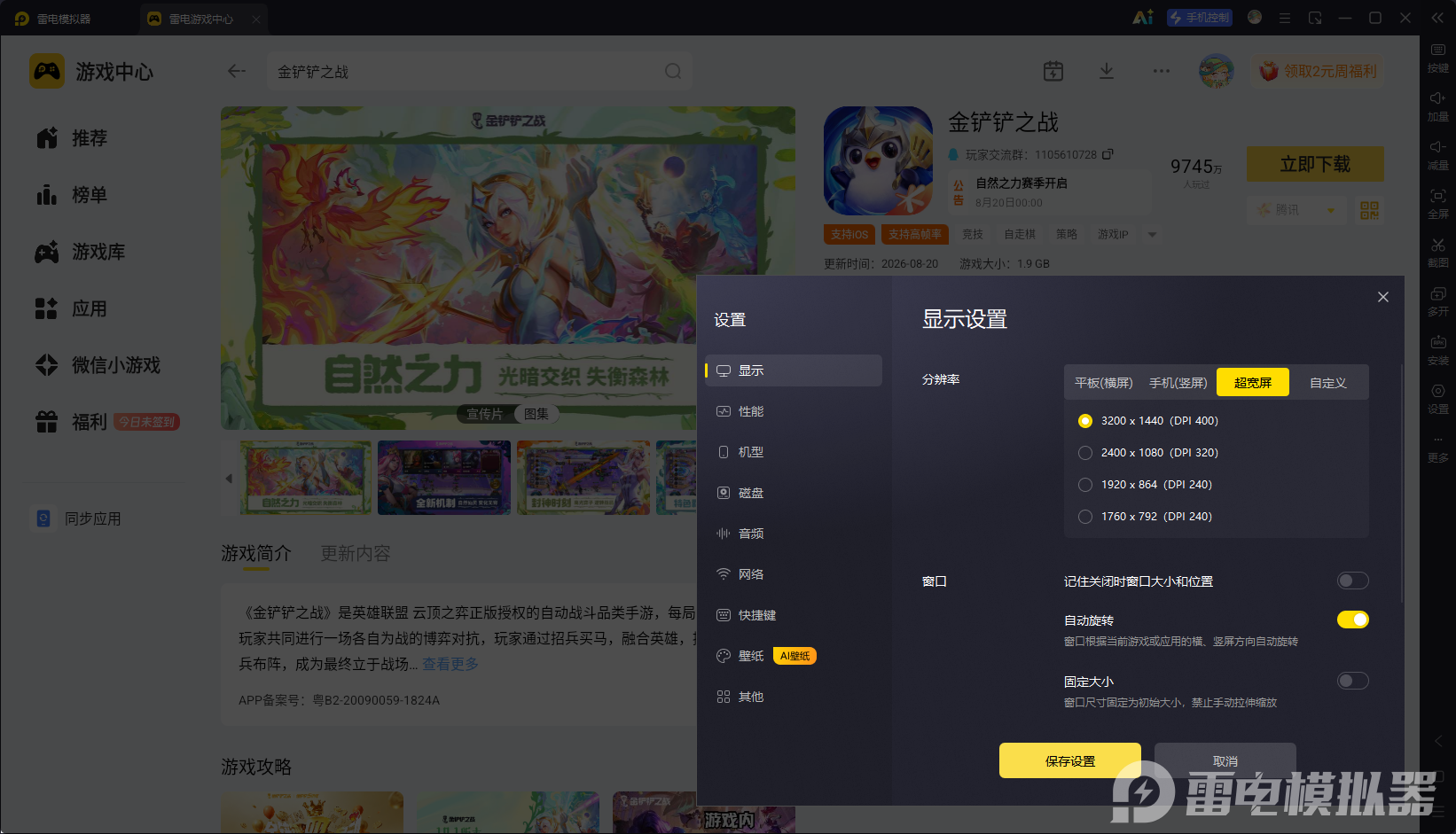The image size is (1456, 834).
Task: Click the search magnifier icon
Action: (673, 71)
